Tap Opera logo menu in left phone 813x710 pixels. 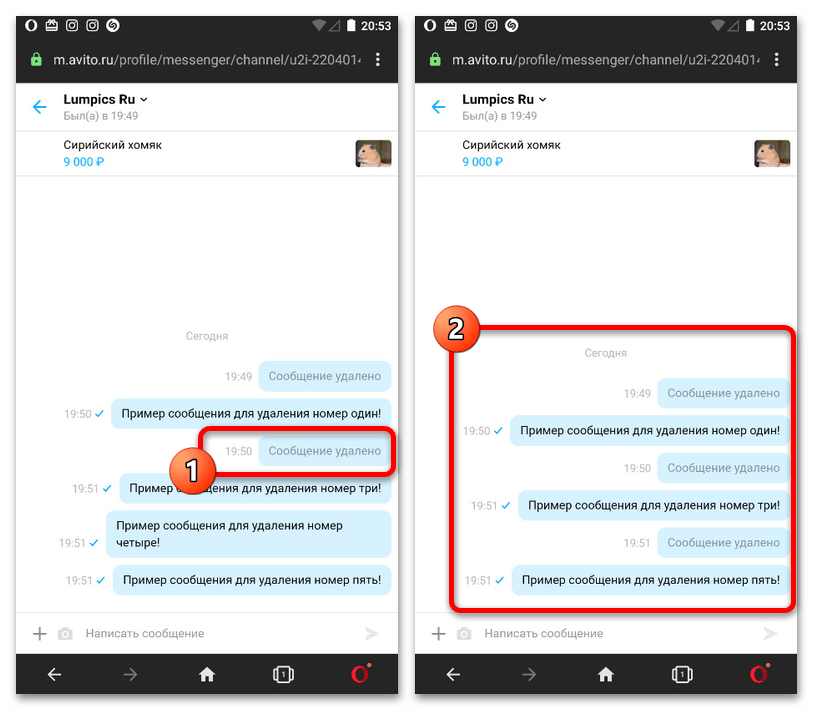[x=361, y=673]
